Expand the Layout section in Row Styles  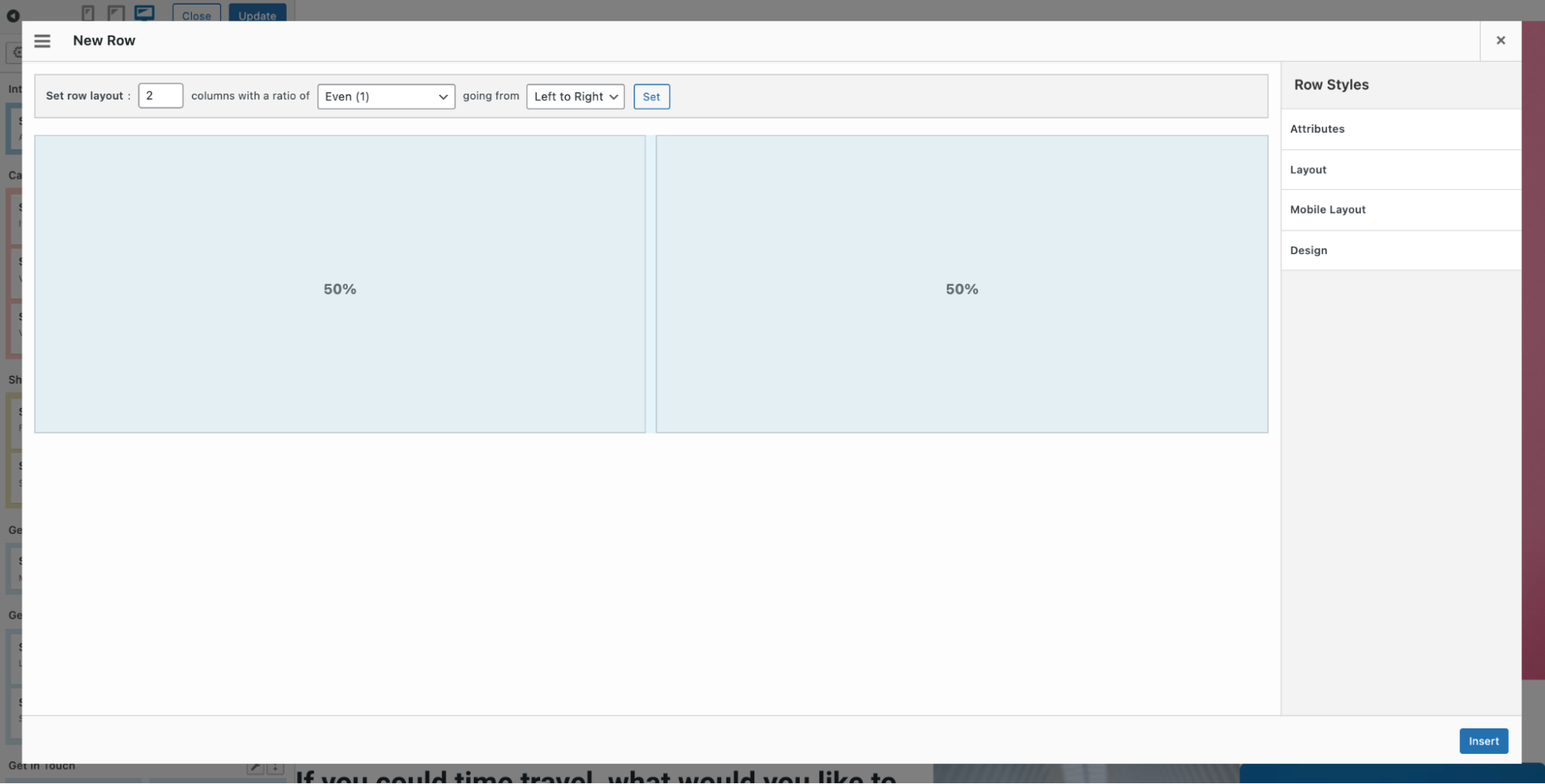pos(1400,170)
